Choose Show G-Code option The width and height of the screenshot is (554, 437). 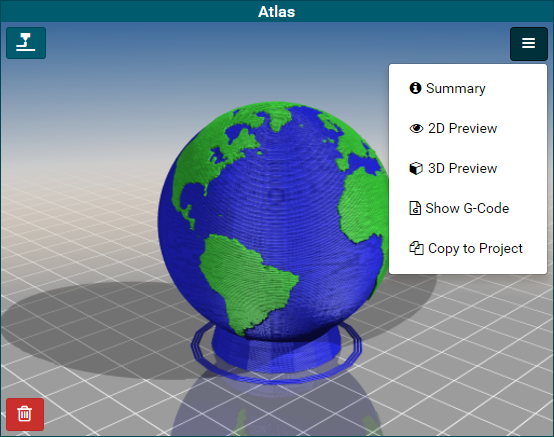467,208
